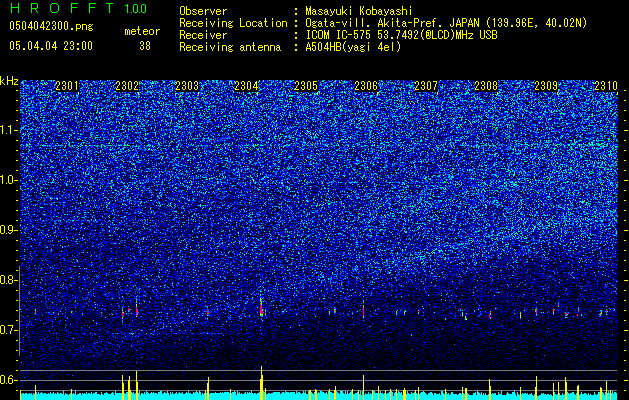Click the HROFFT 1.0.0 title text
Image resolution: width=629 pixels, height=400 pixels.
click(78, 8)
